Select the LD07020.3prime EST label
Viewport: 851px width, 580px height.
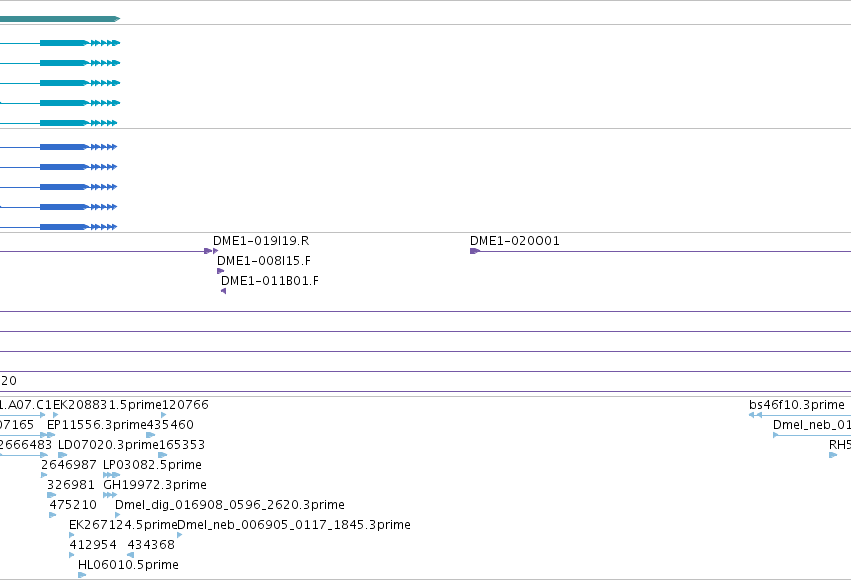pos(108,445)
